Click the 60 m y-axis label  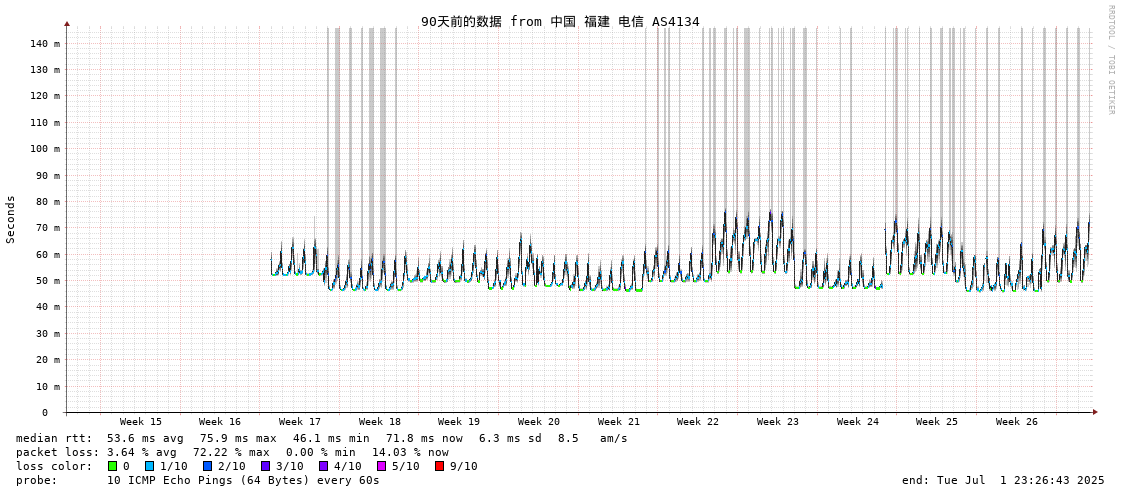[x=48, y=255]
